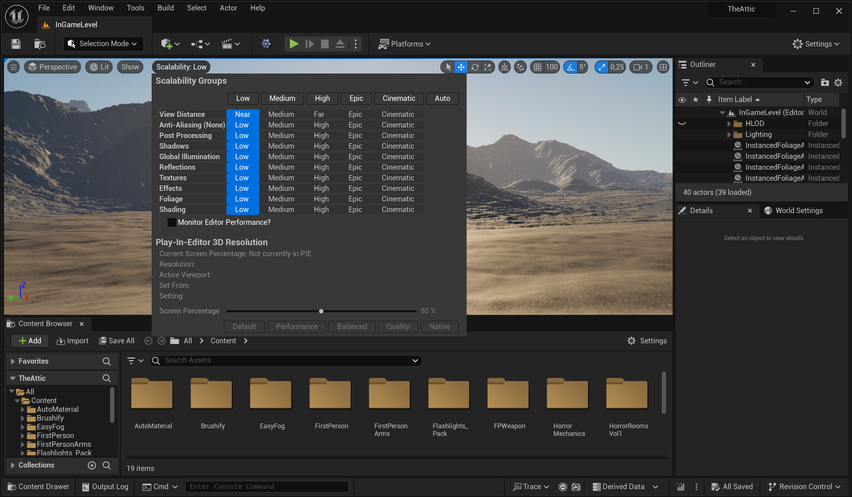Open the Tools menu
852x497 pixels.
click(135, 8)
